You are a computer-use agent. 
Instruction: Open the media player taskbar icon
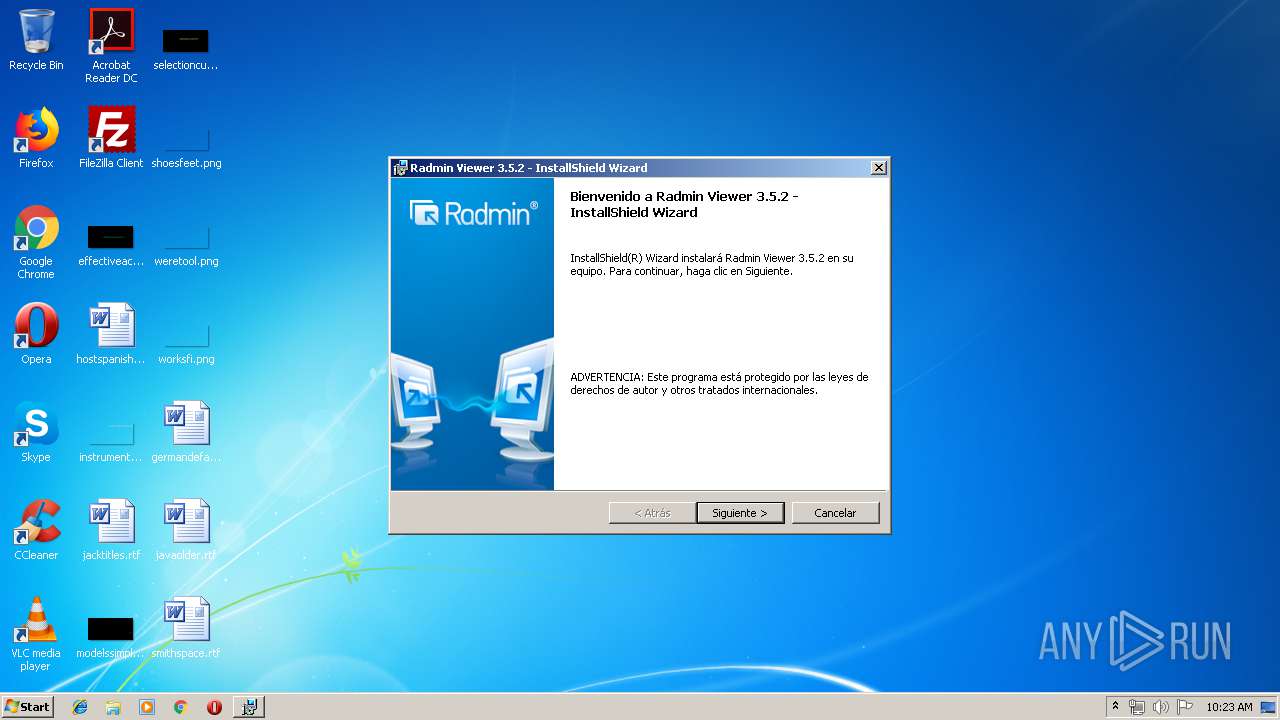point(147,707)
